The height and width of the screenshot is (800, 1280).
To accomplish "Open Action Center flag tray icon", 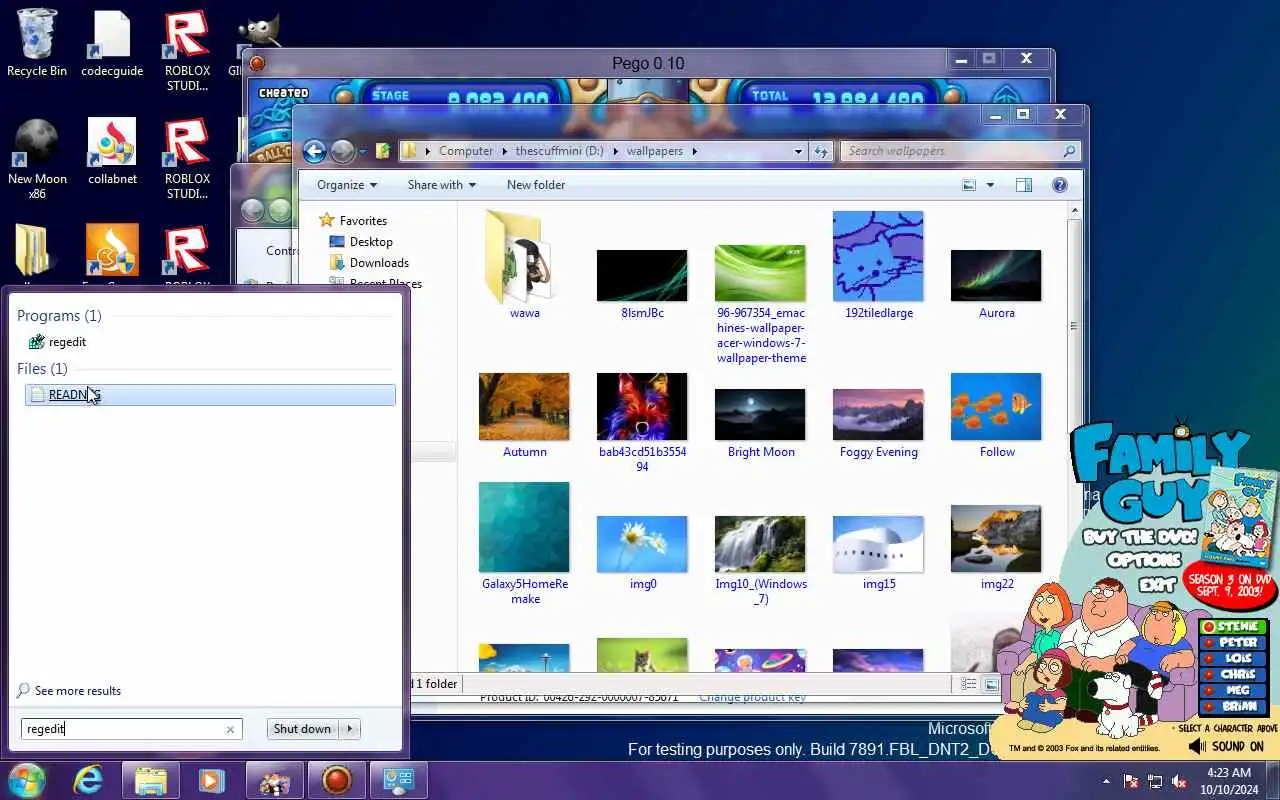I will click(1131, 781).
